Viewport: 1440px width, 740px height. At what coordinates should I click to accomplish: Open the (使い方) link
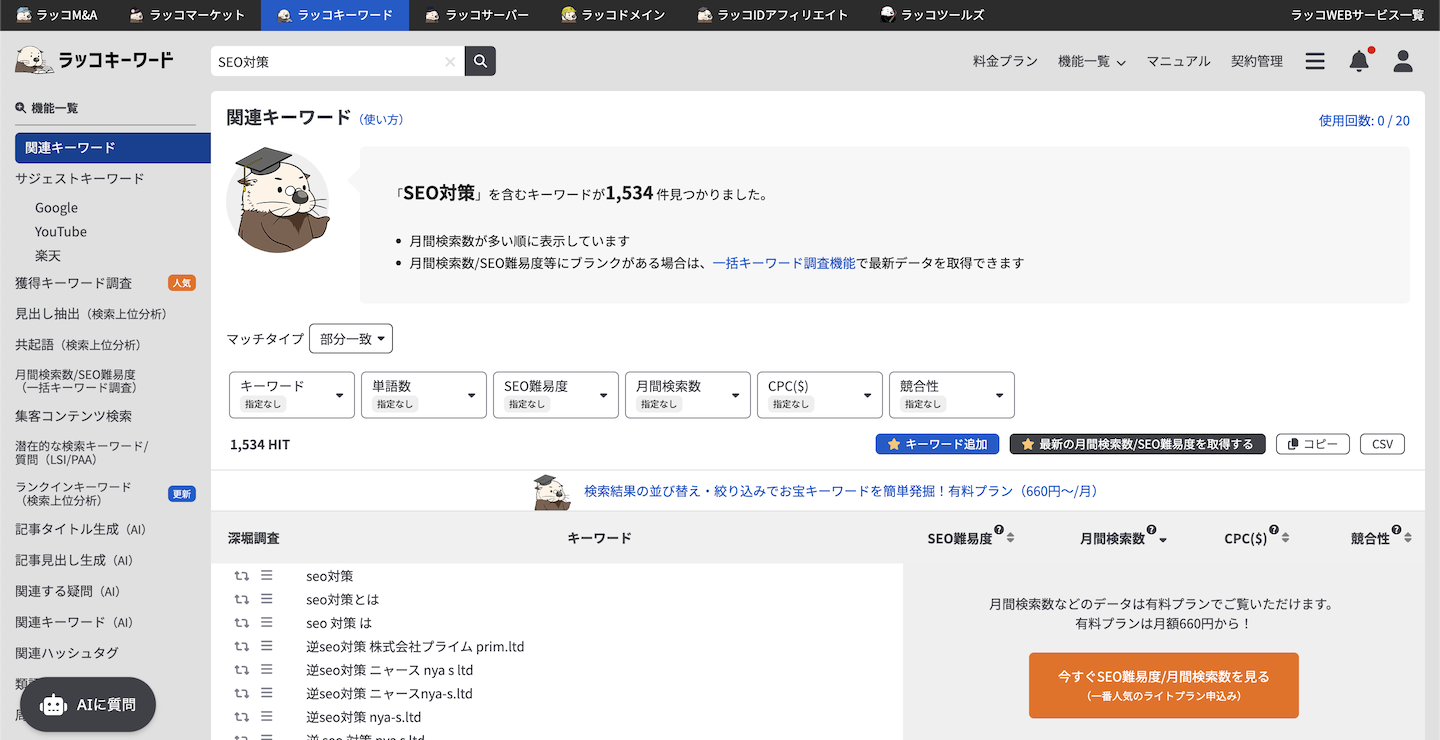point(381,119)
